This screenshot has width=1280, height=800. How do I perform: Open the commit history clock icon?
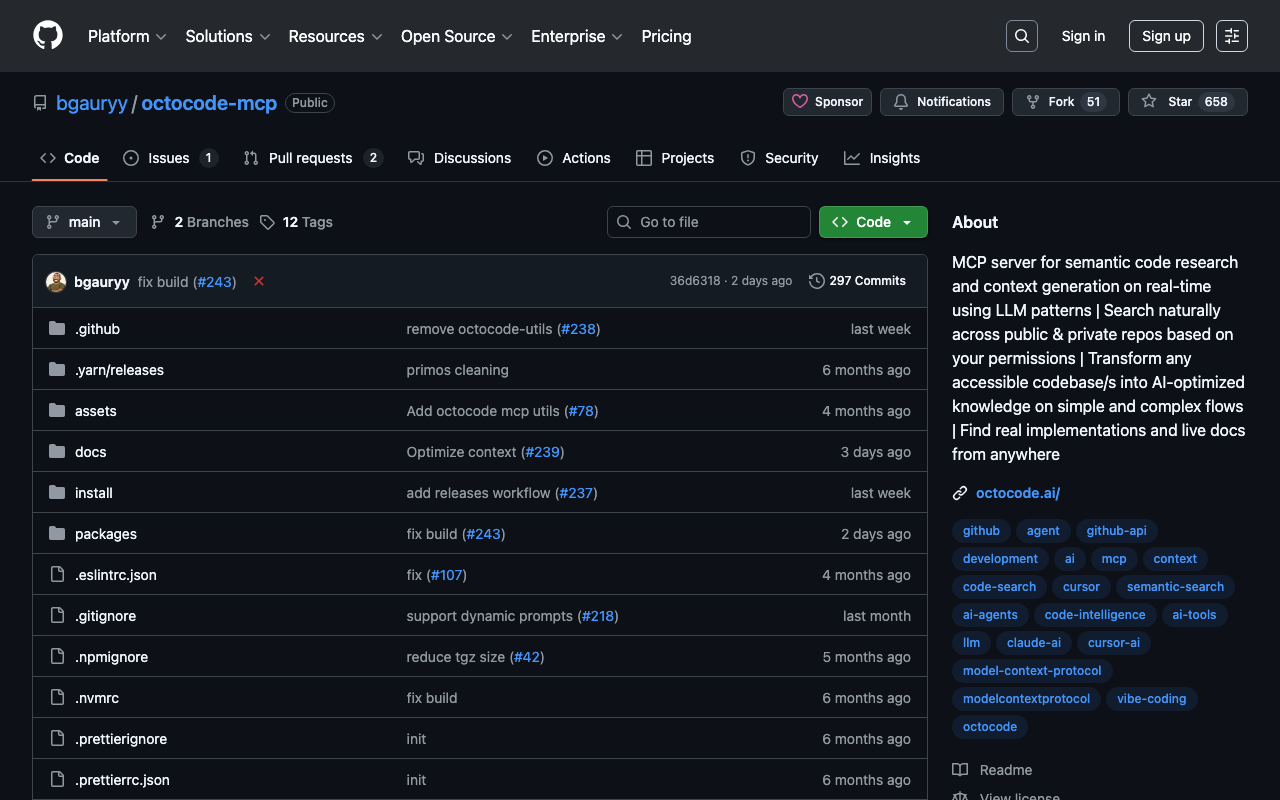tap(817, 281)
